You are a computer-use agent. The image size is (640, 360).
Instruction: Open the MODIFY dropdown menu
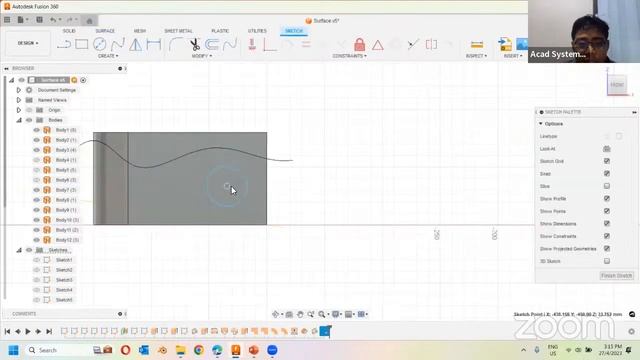(x=202, y=56)
